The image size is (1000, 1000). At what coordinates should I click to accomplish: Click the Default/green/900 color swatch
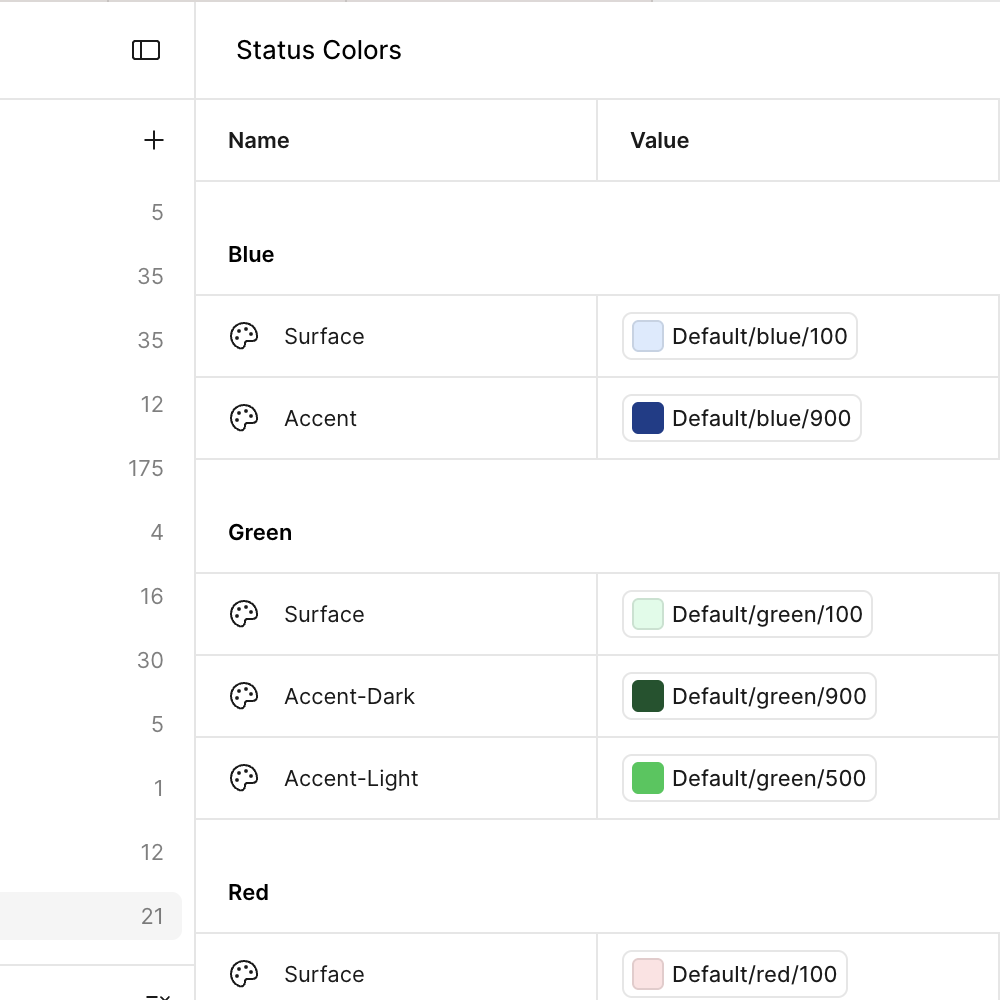click(648, 696)
